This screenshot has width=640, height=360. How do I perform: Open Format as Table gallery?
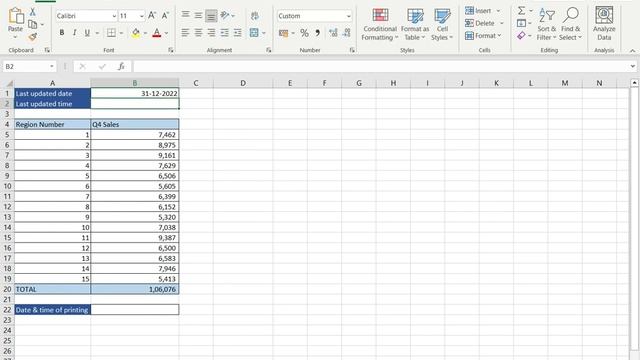click(415, 24)
